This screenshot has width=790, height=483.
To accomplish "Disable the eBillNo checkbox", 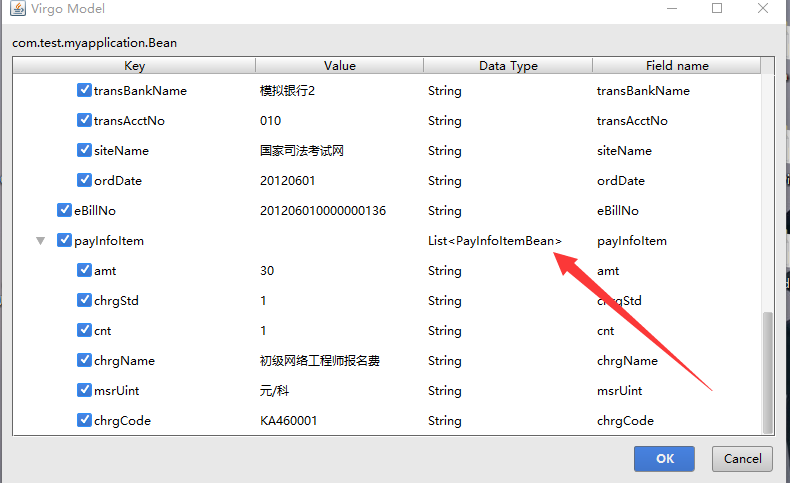I will pyautogui.click(x=64, y=210).
